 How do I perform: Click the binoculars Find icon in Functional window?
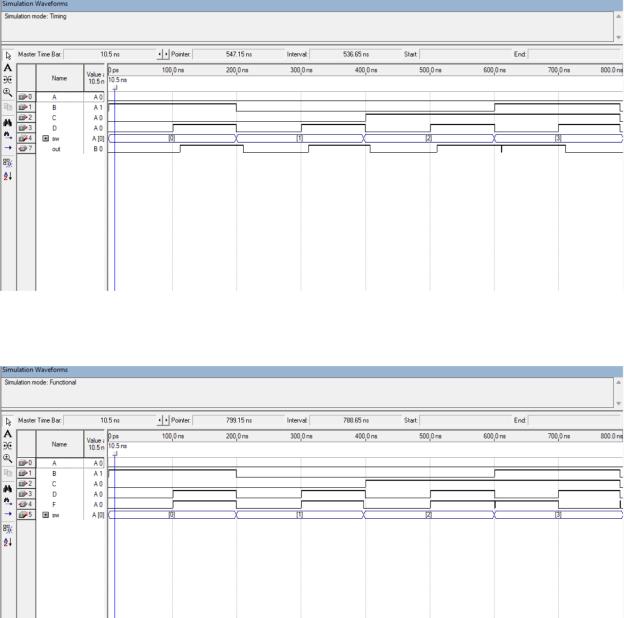coord(8,488)
